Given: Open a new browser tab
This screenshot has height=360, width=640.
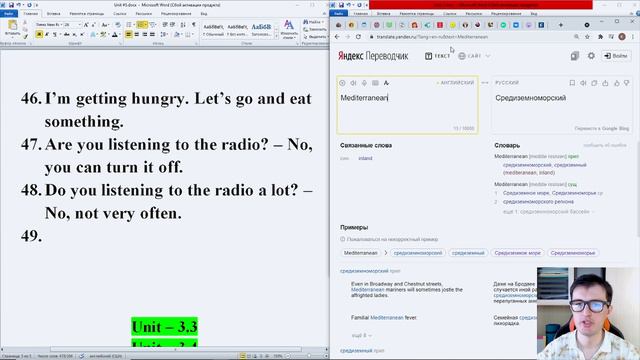Looking at the screenshot, I should click(561, 25).
